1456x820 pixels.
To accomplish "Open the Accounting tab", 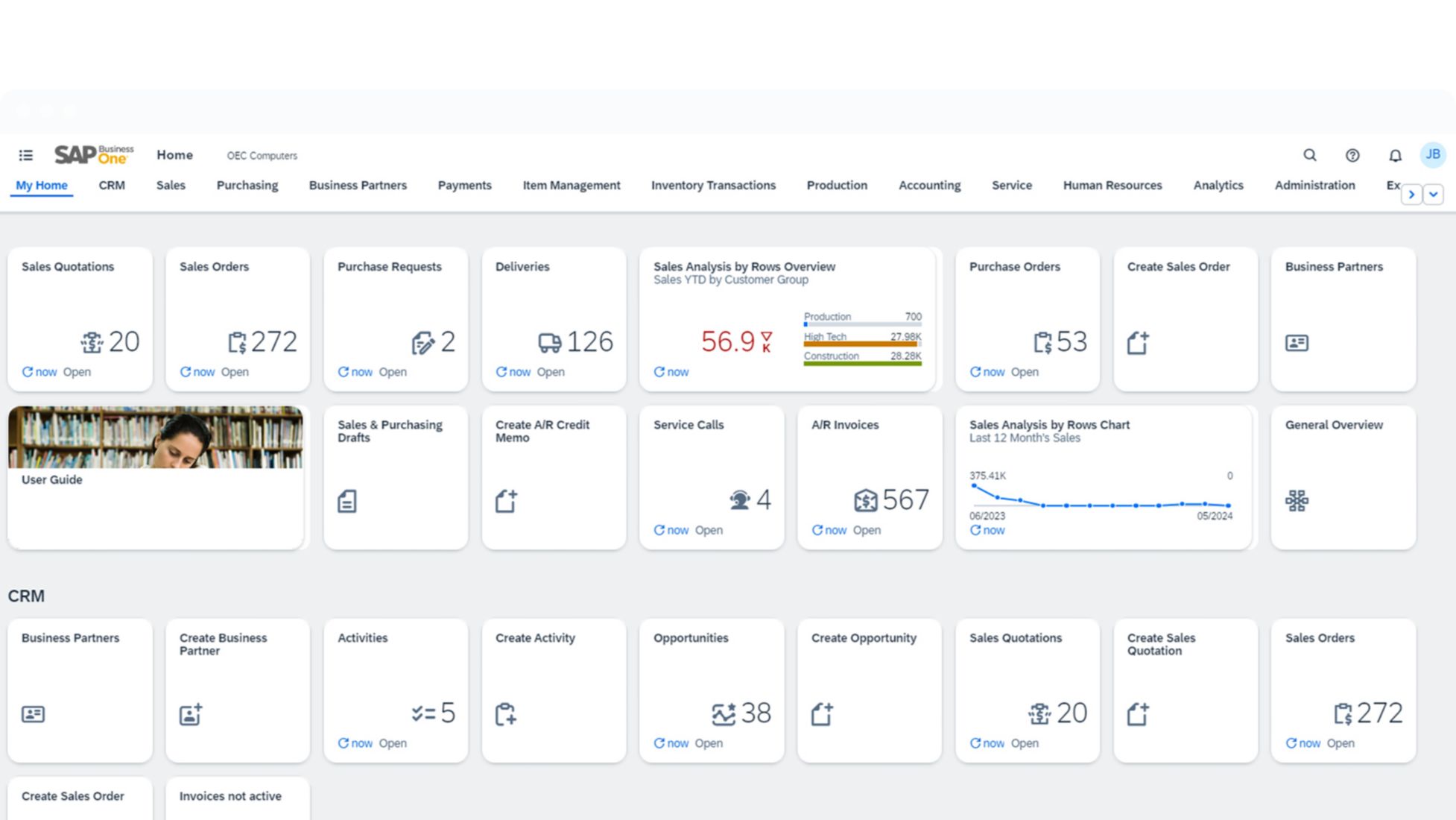I will [x=929, y=185].
